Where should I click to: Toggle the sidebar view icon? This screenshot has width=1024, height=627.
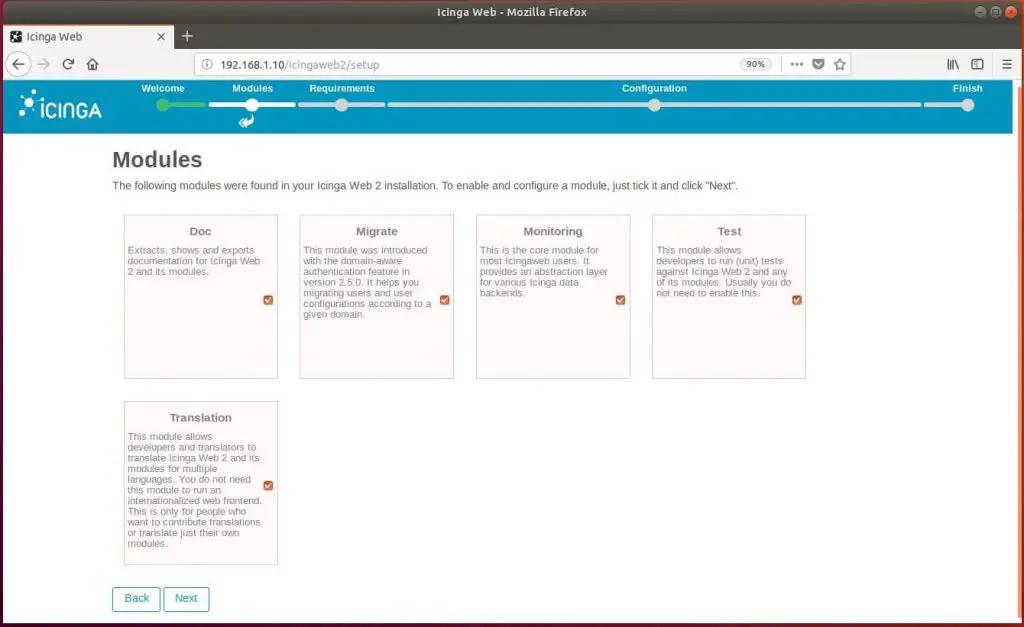tap(977, 64)
